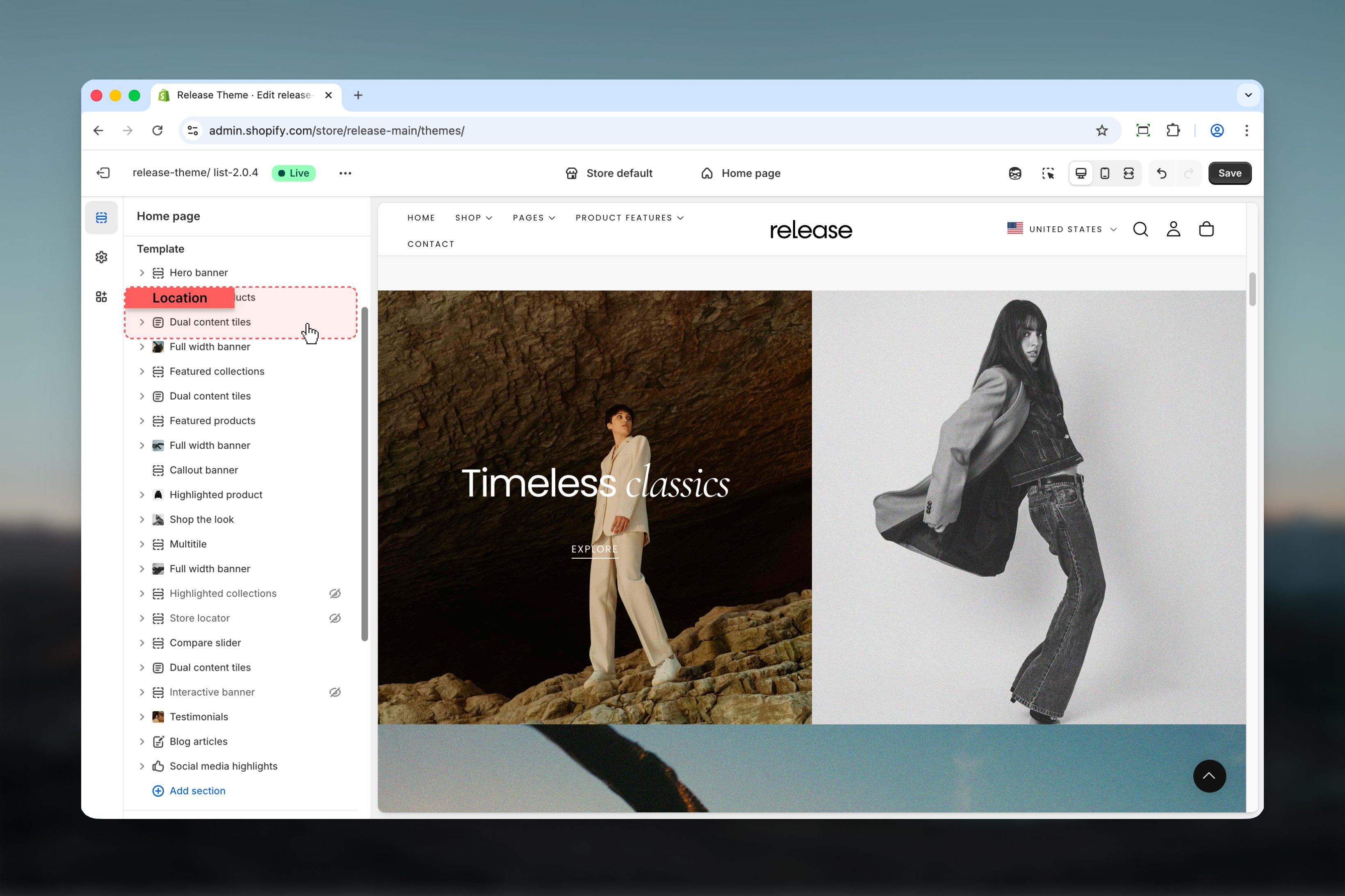Expand the Hero banner section
Image resolution: width=1345 pixels, height=896 pixels.
(142, 273)
